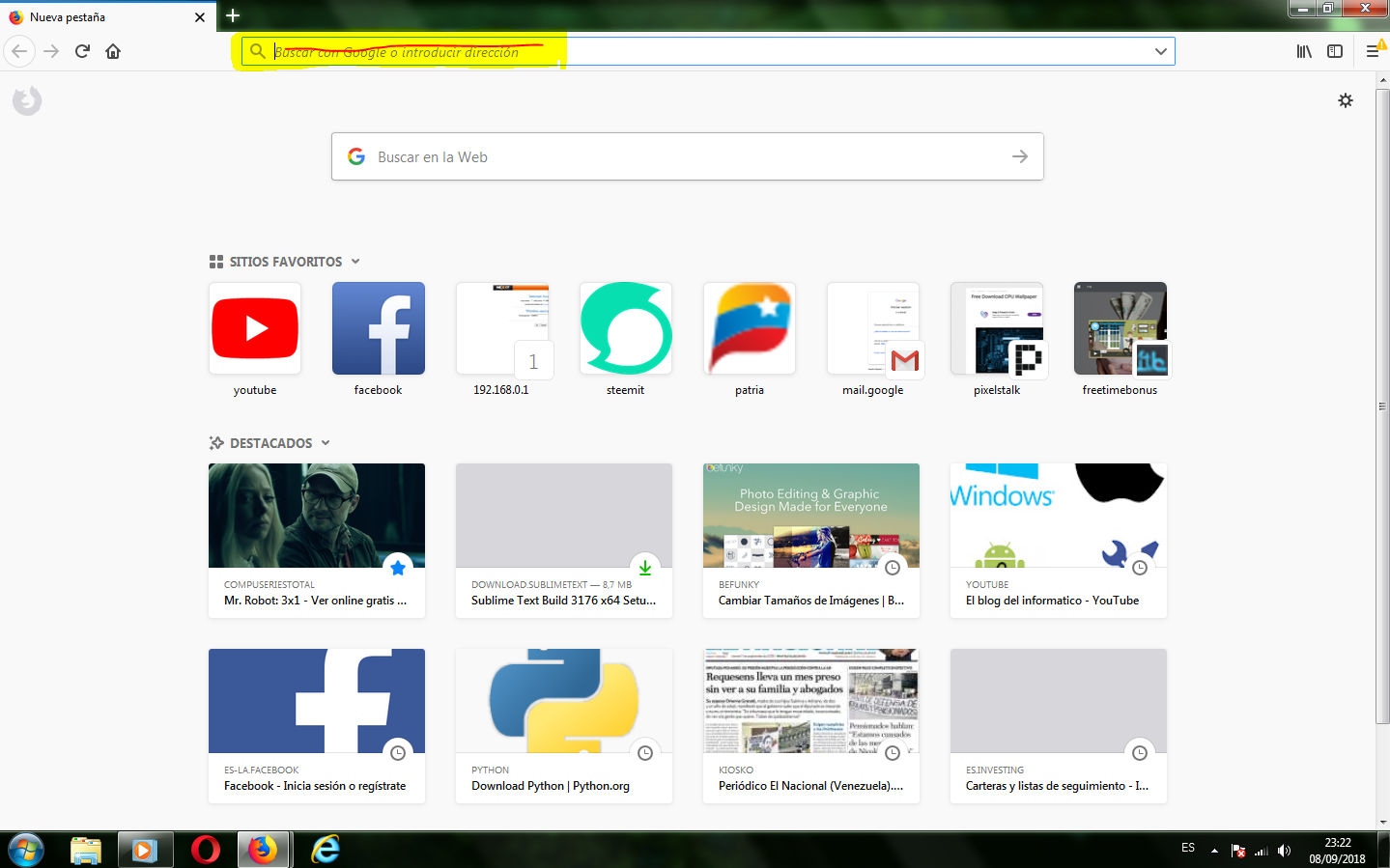Open new tab page preferences gear

(1346, 100)
